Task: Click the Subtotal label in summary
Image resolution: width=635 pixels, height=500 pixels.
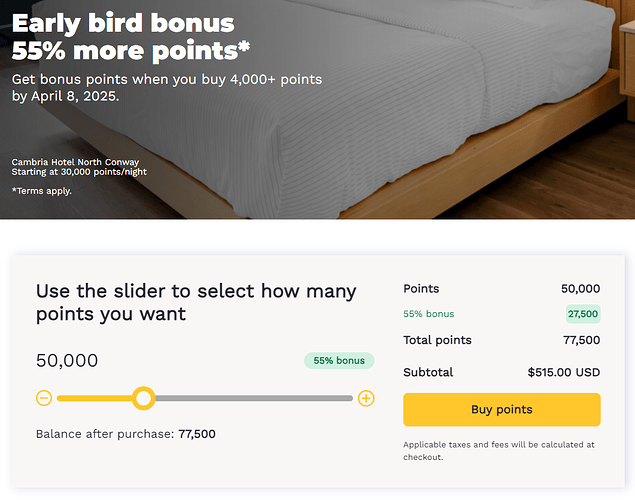Action: (428, 372)
